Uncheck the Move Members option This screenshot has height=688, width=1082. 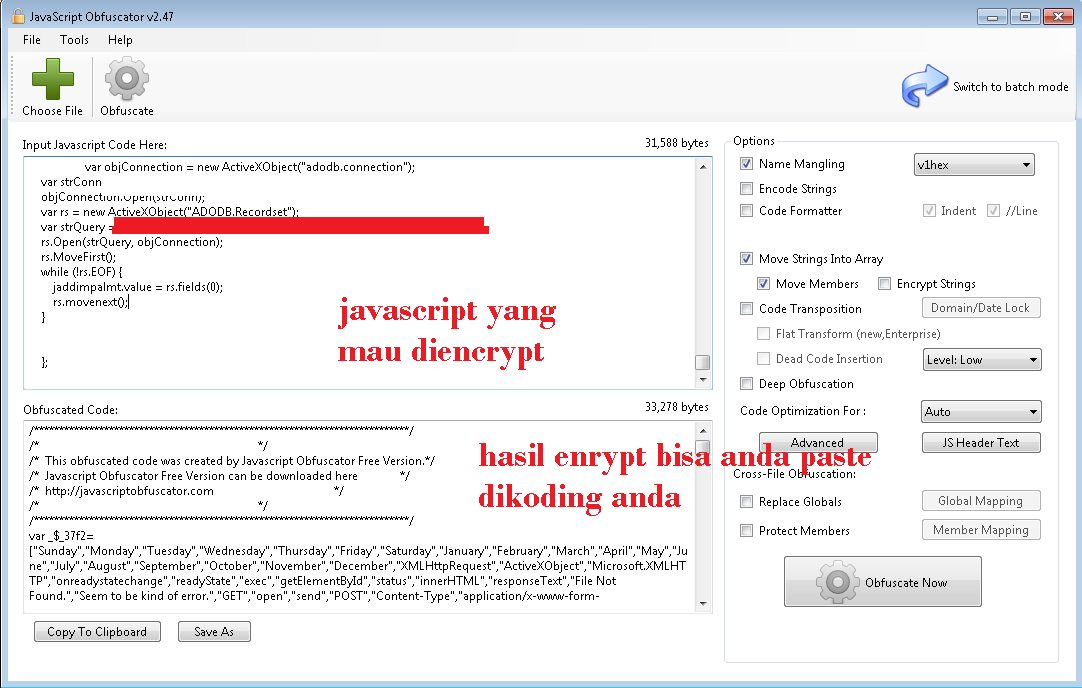click(763, 284)
